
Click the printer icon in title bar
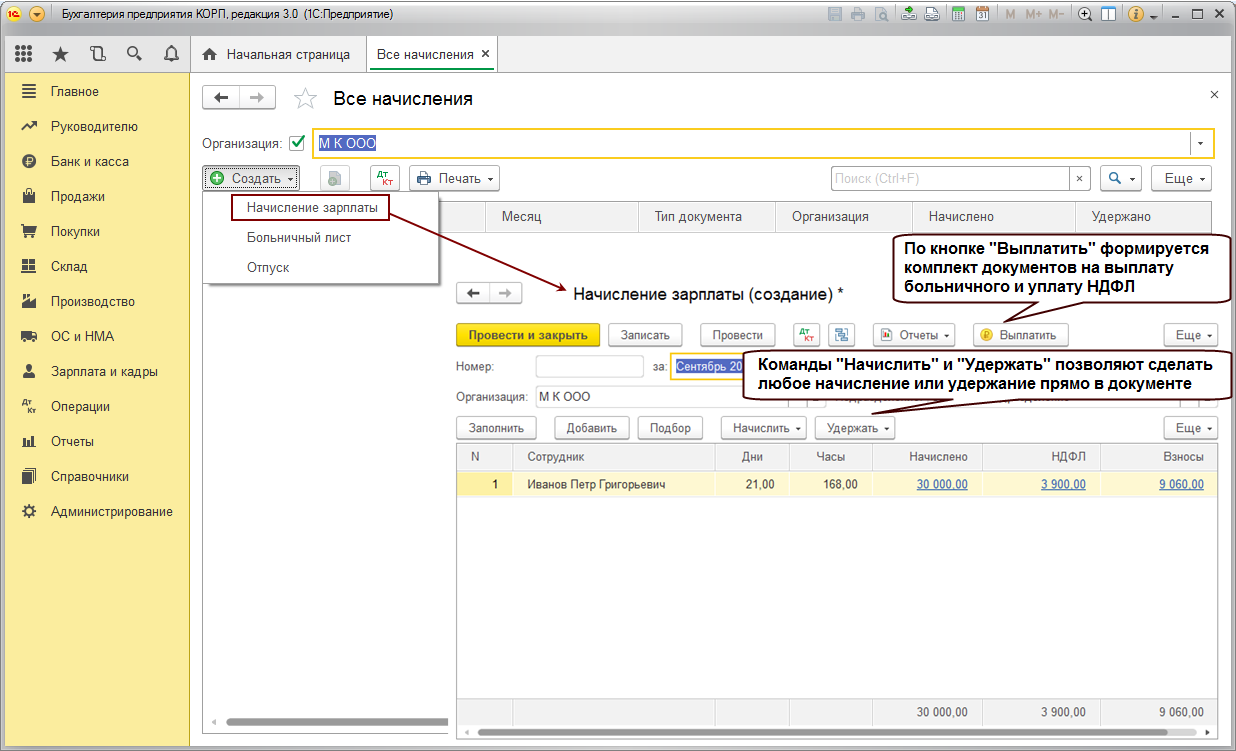click(858, 14)
